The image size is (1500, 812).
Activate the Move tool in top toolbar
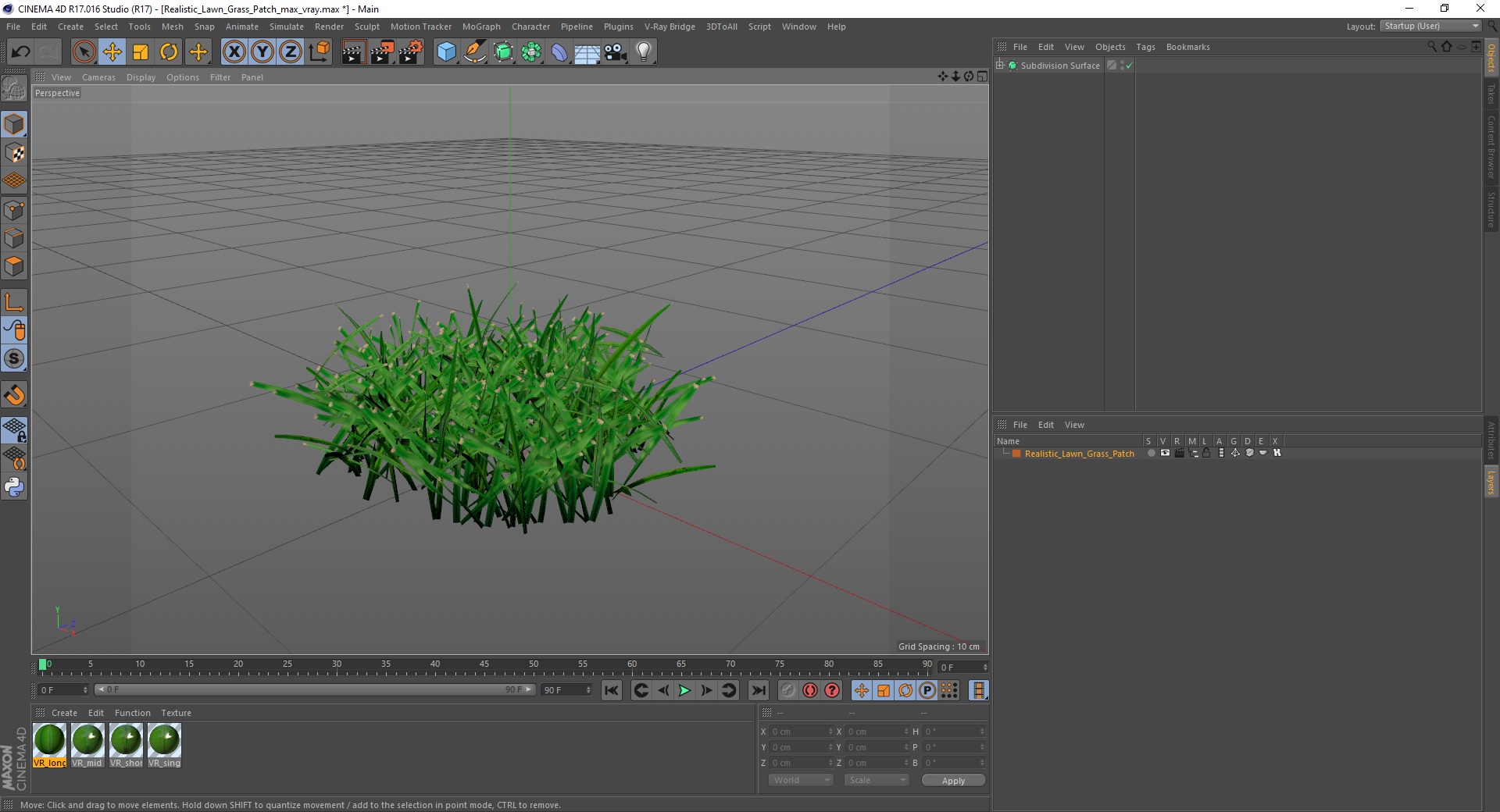112,52
